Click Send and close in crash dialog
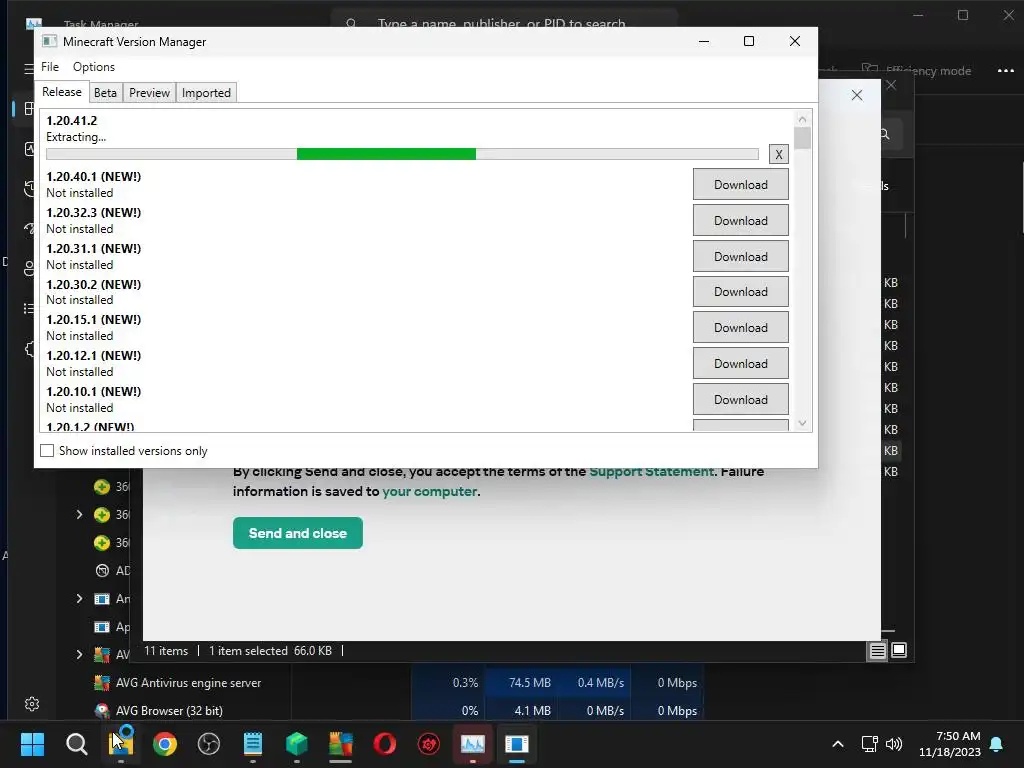The width and height of the screenshot is (1024, 768). click(x=298, y=533)
